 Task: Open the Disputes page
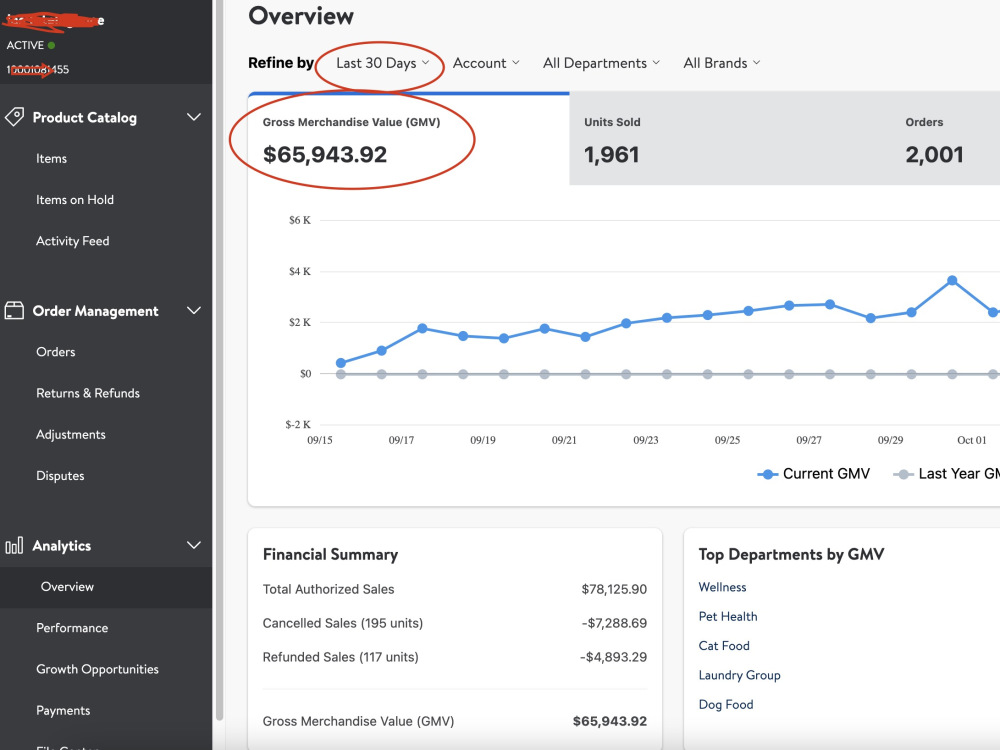click(60, 476)
